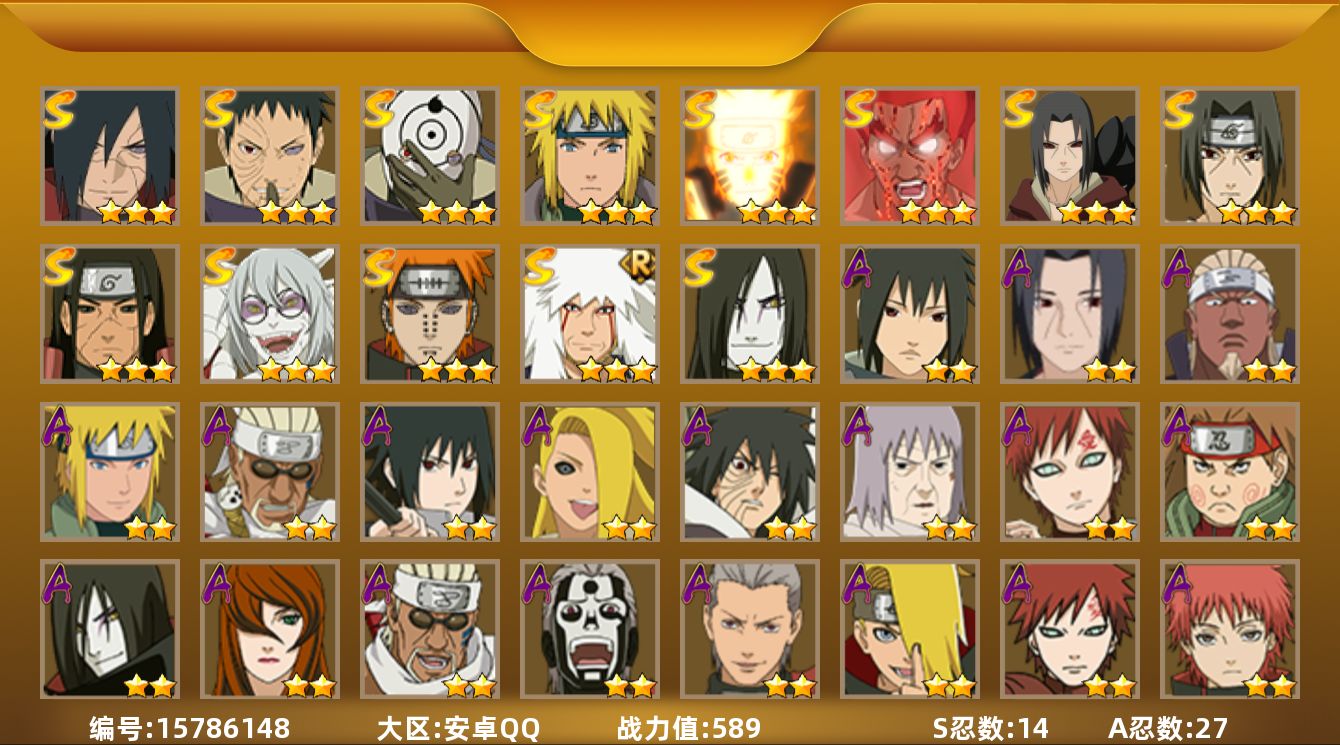1340x745 pixels.
Task: Click the 战力值:589 power value
Action: point(689,727)
